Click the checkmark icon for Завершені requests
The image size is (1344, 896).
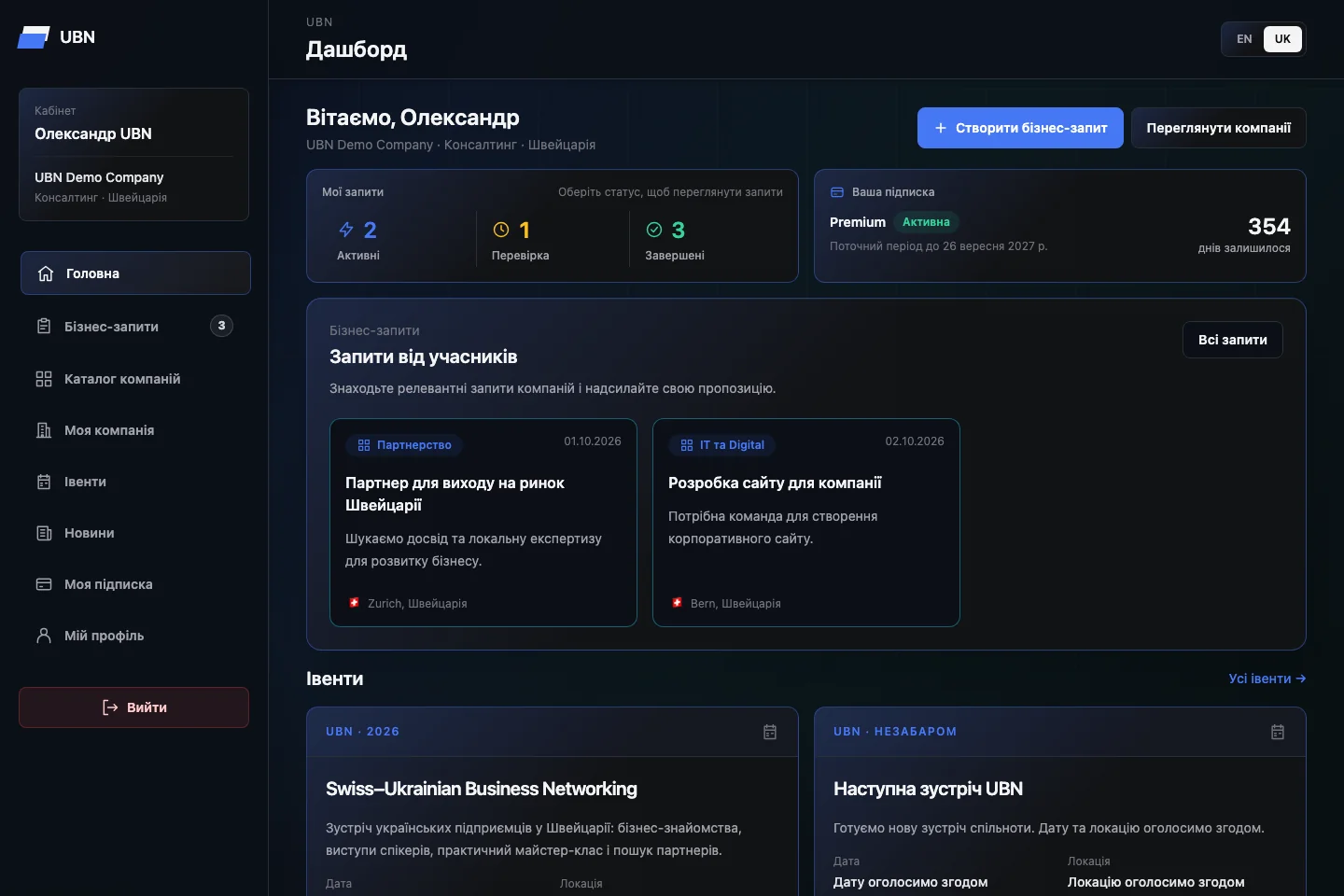pos(654,230)
